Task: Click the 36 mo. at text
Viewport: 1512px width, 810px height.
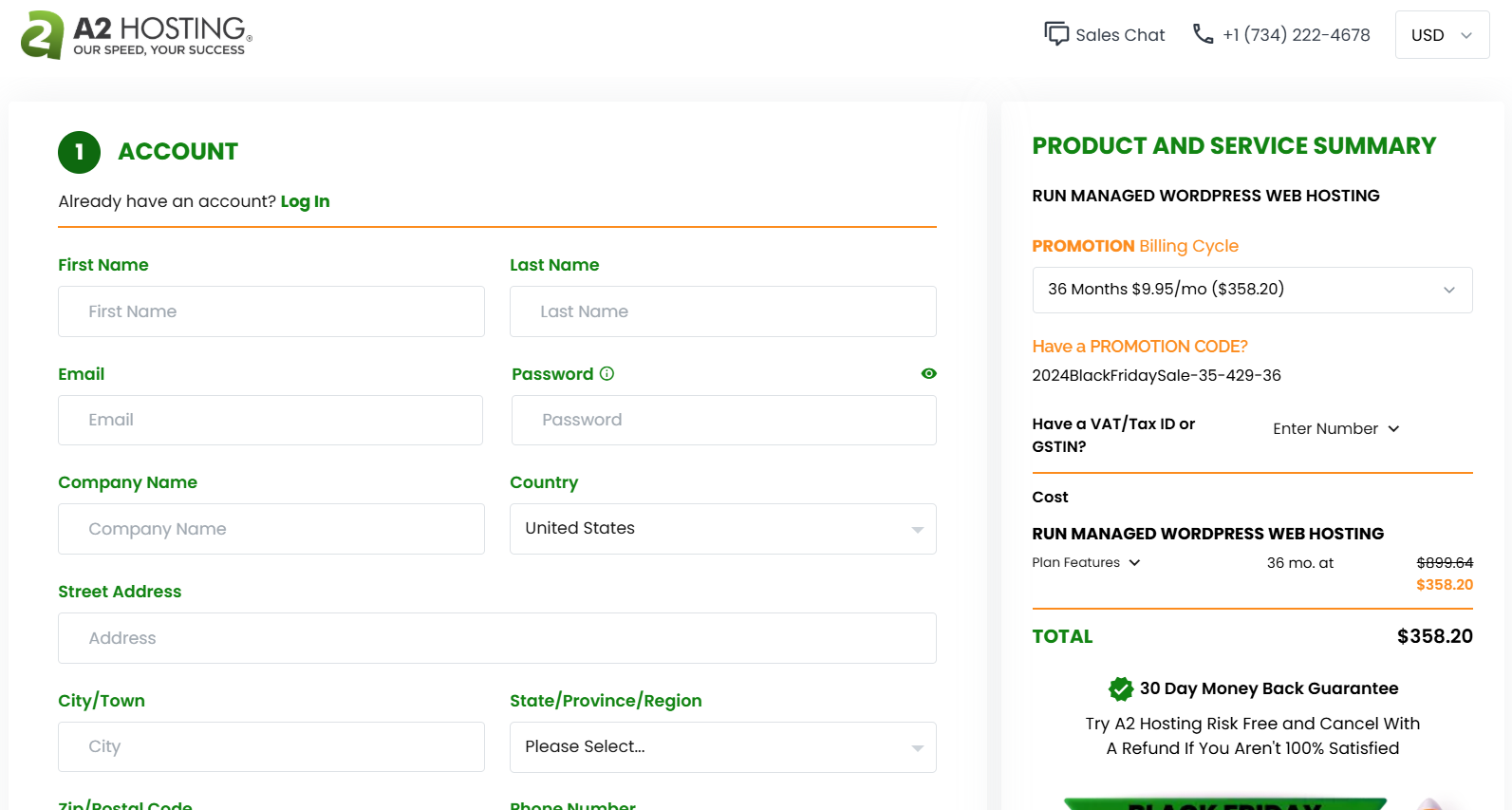Action: (1299, 563)
